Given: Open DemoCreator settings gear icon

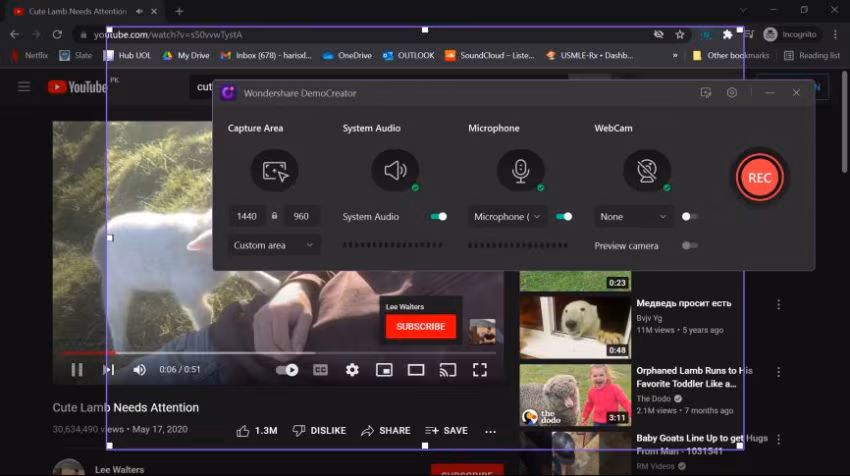Looking at the screenshot, I should tap(732, 93).
